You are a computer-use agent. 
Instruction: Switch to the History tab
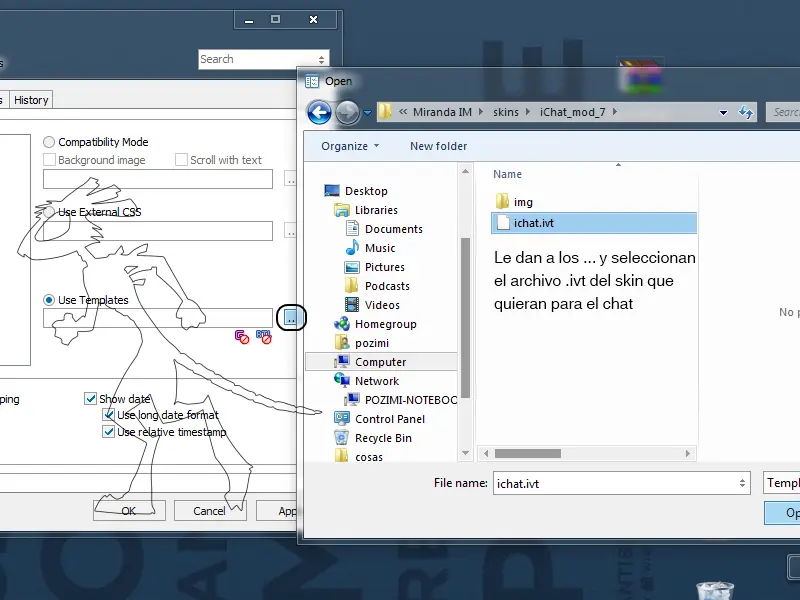click(31, 100)
